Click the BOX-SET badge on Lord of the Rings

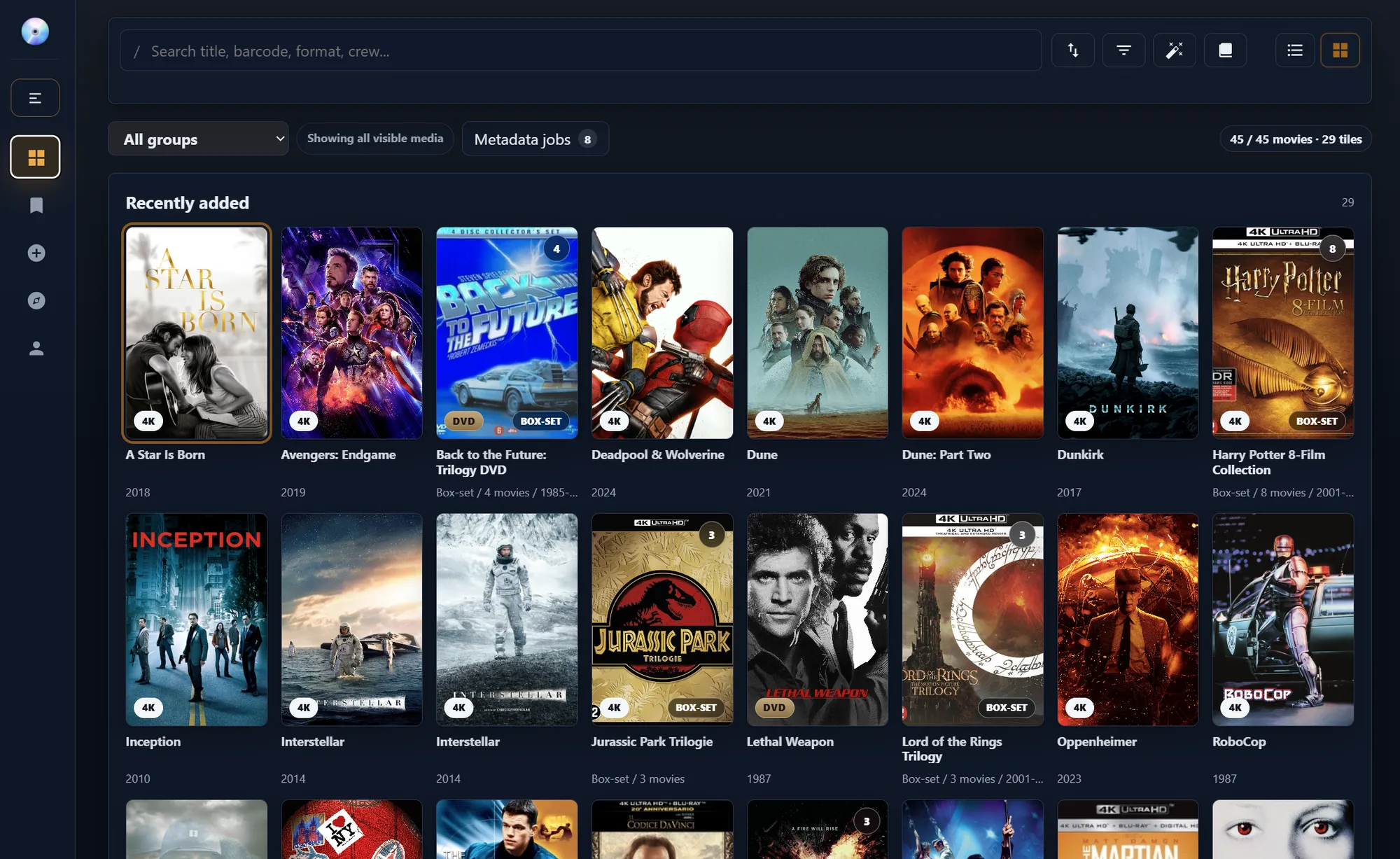[x=1007, y=708]
